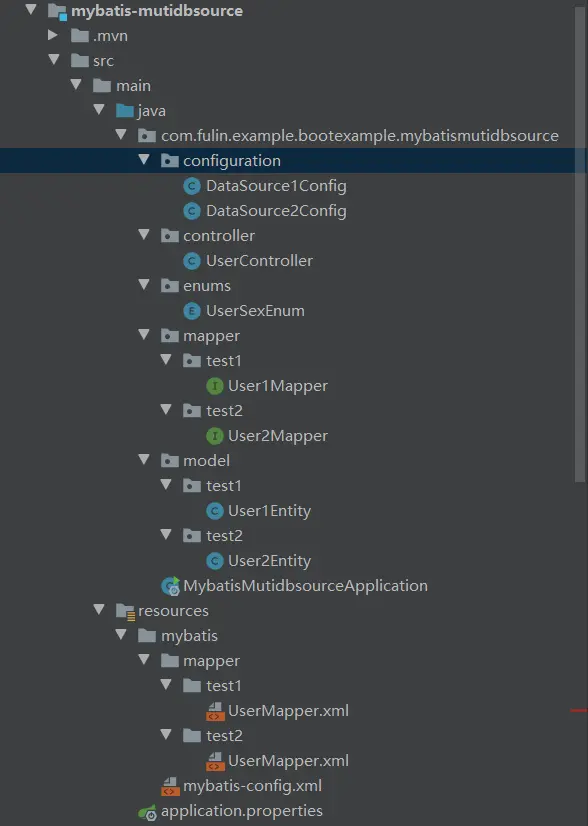Click the UserMapper.xml icon under resources test1

coord(214,711)
